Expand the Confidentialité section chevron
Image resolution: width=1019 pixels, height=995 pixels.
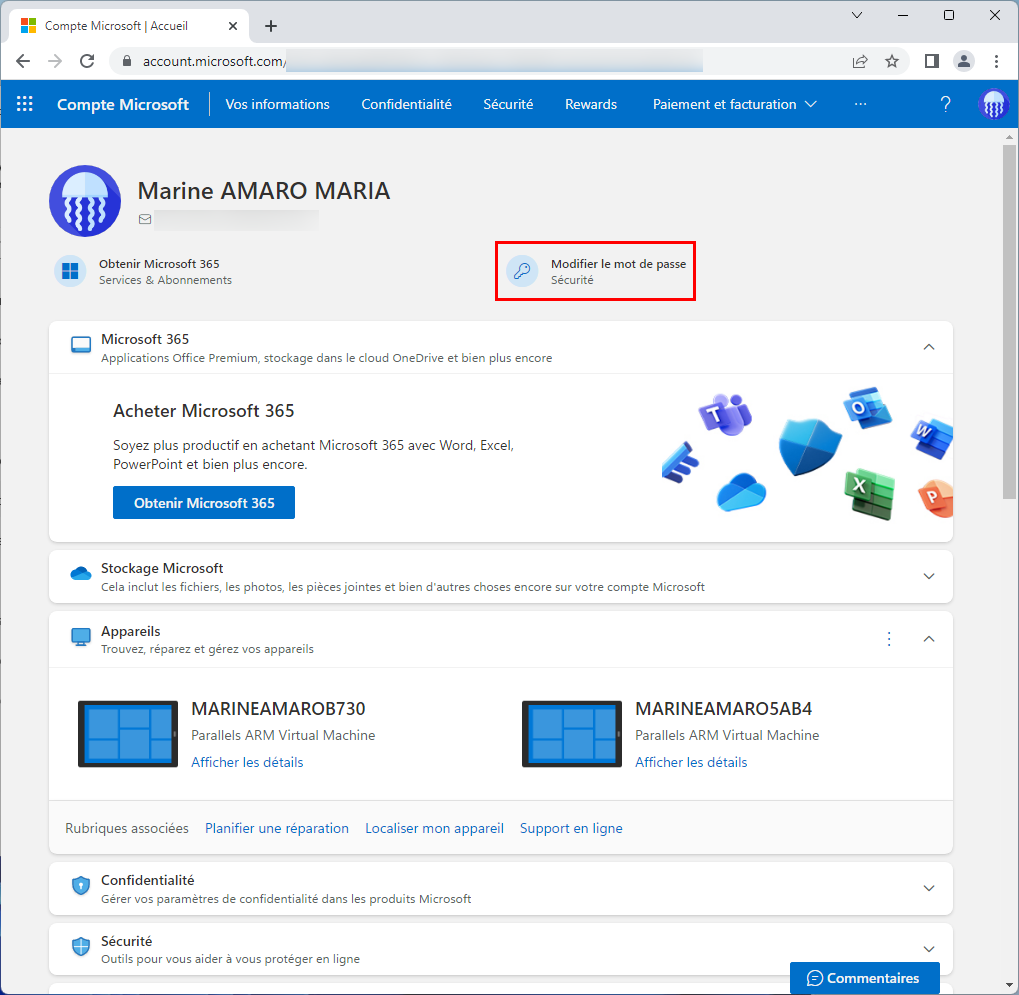click(x=929, y=888)
